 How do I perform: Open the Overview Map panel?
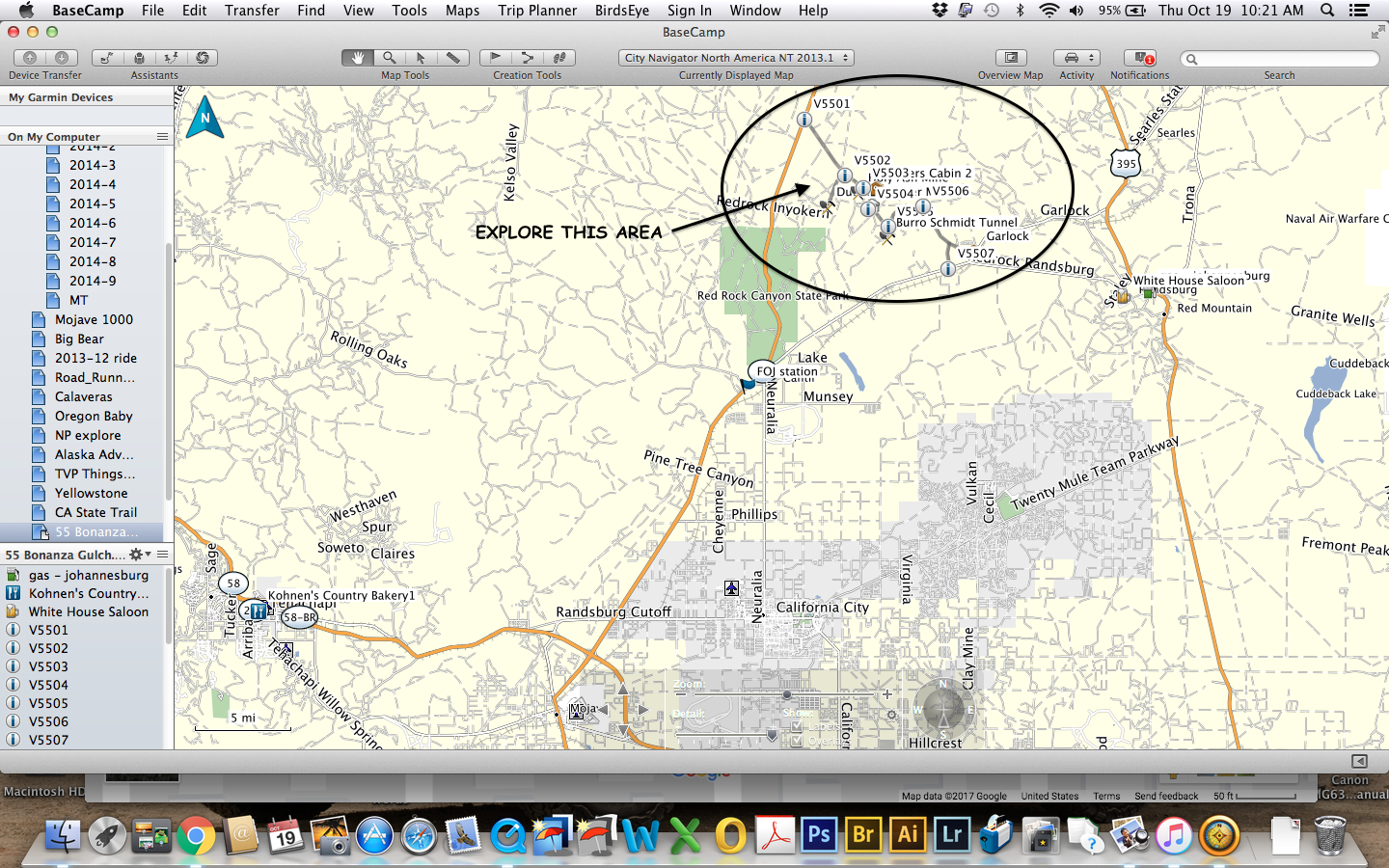click(1009, 59)
